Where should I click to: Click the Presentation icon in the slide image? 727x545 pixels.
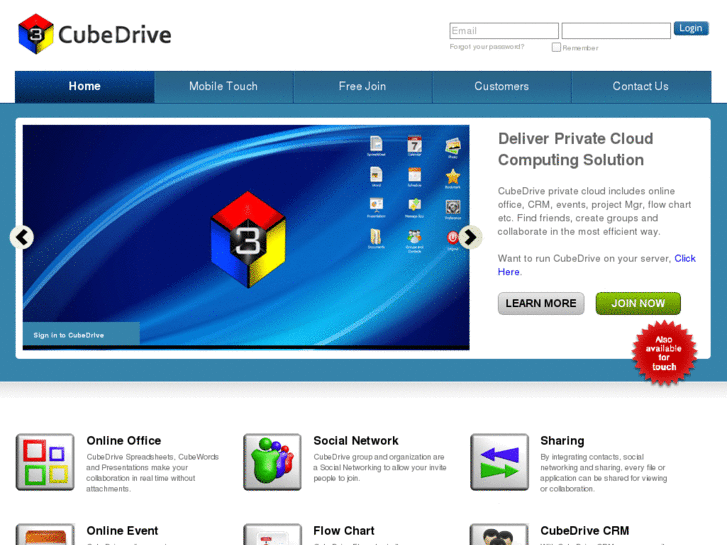(376, 207)
